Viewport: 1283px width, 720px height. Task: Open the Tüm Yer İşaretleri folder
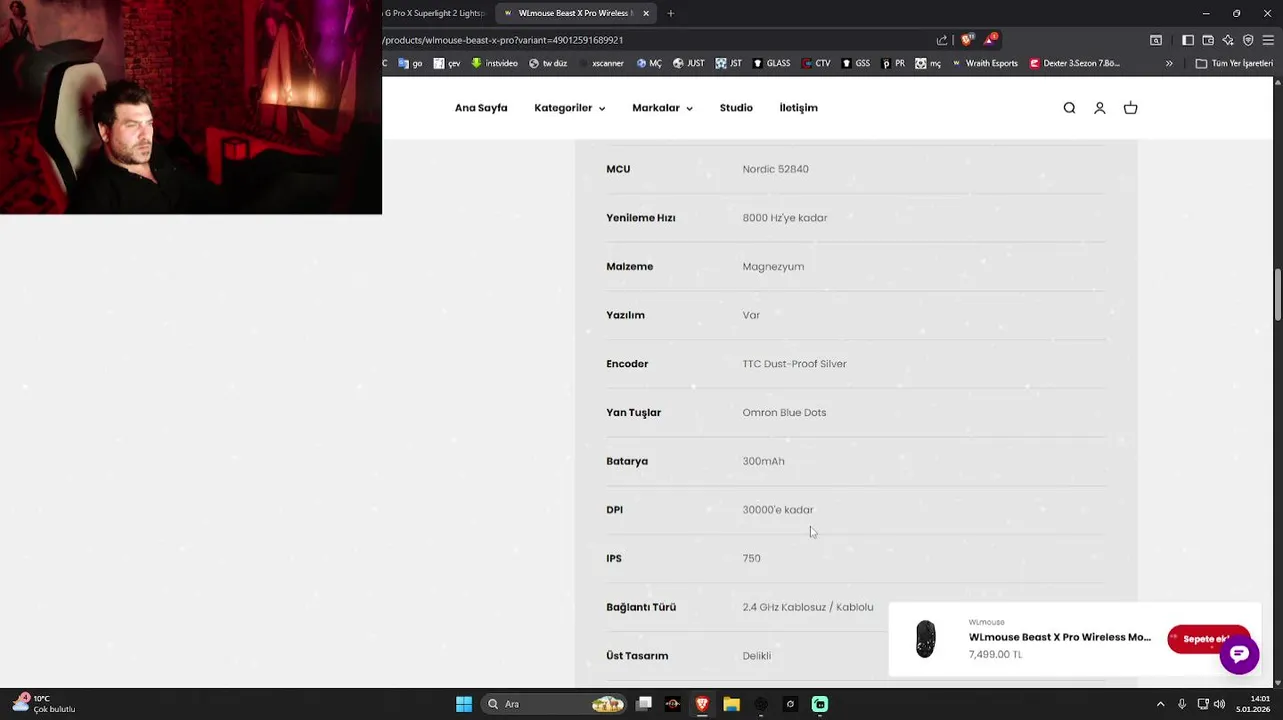(x=1234, y=63)
